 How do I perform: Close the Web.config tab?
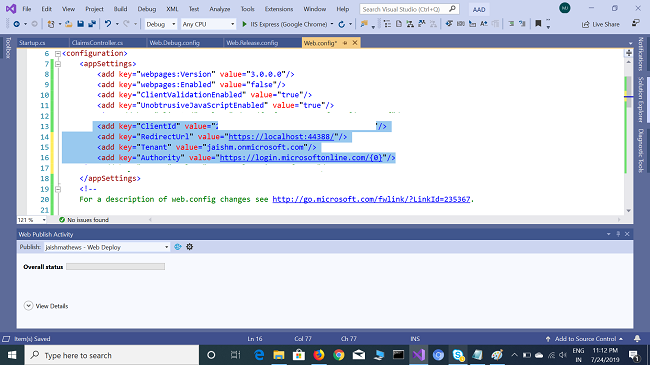[355, 43]
